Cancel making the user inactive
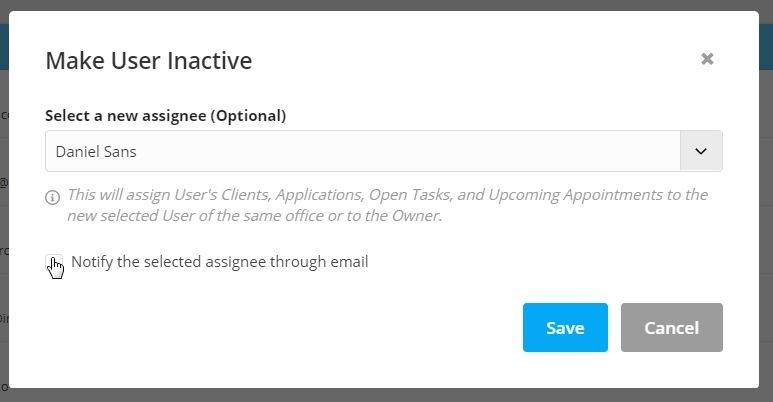773x402 pixels. click(671, 328)
